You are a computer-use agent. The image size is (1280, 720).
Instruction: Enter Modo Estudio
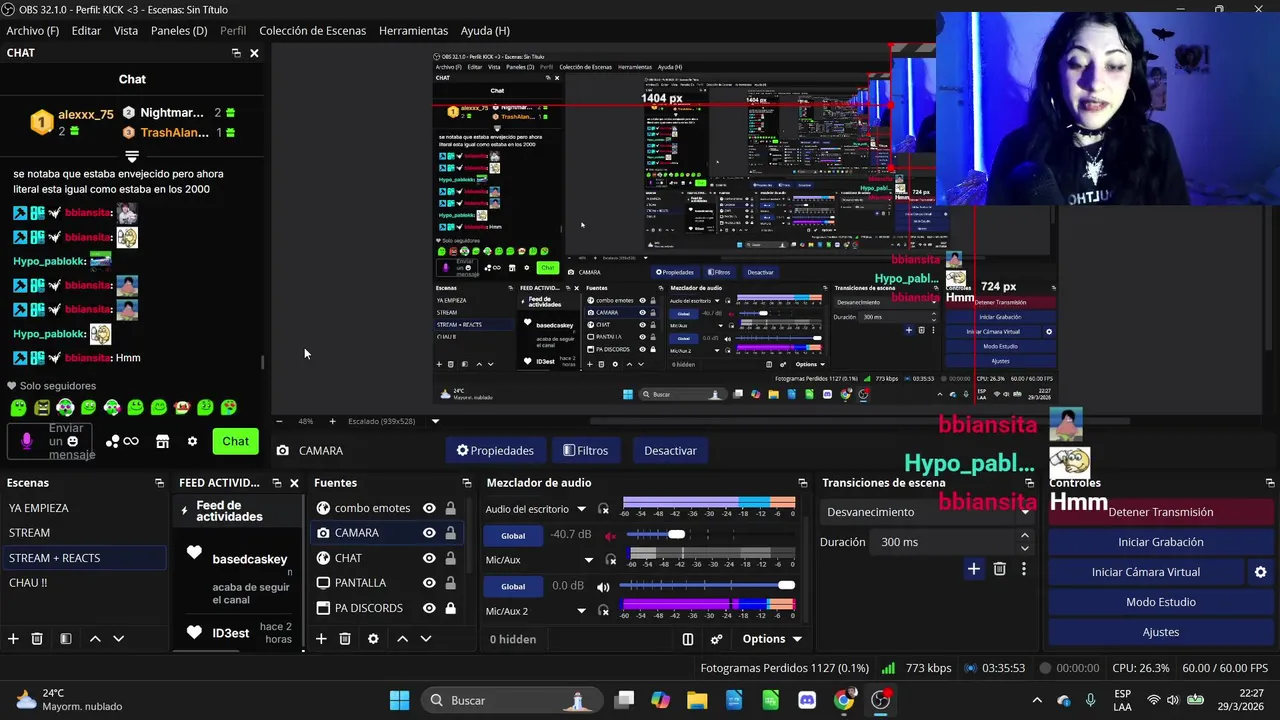click(x=1161, y=602)
